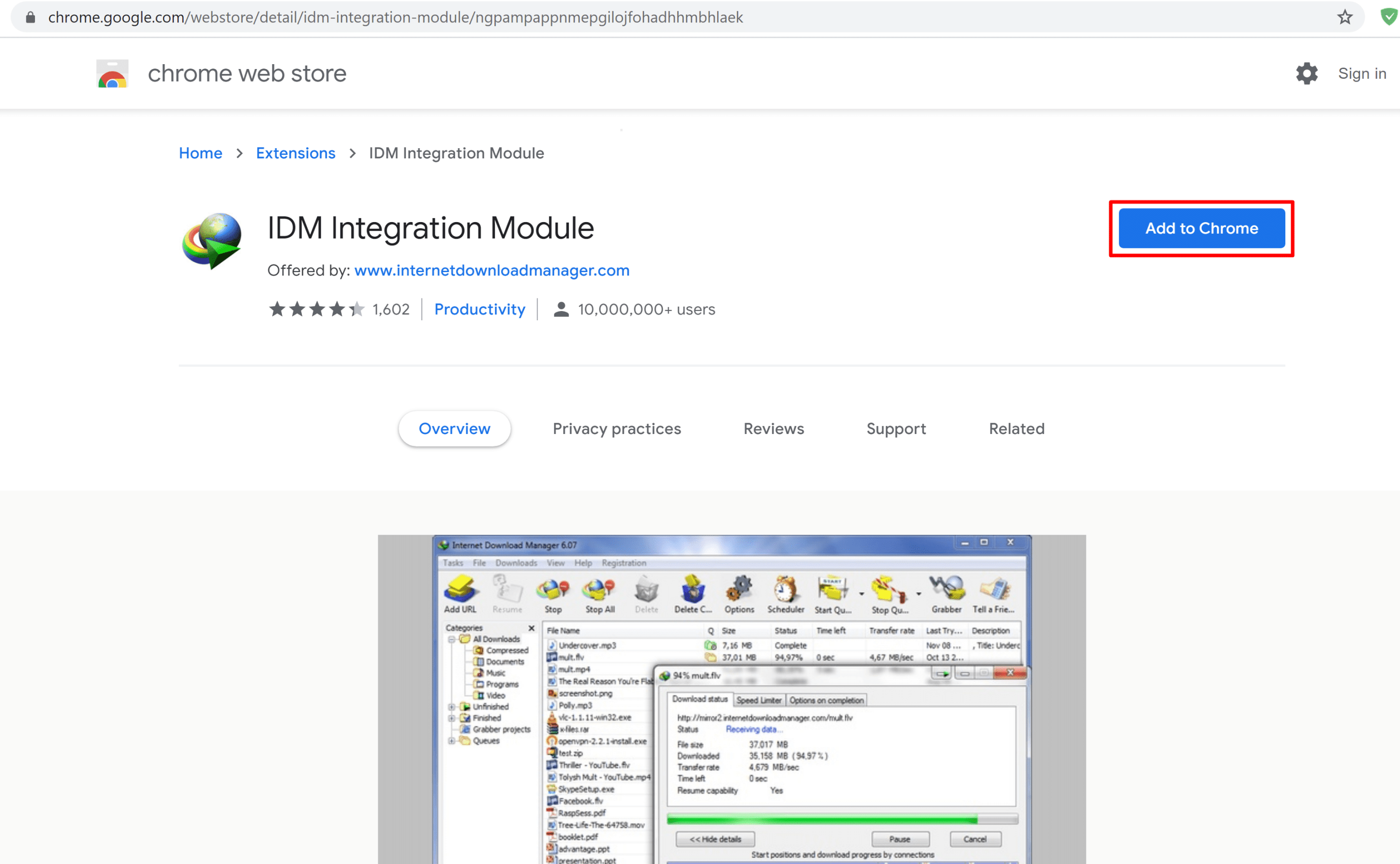Screen dimensions: 1400x864
Task: View the Related tab
Action: coord(1016,429)
